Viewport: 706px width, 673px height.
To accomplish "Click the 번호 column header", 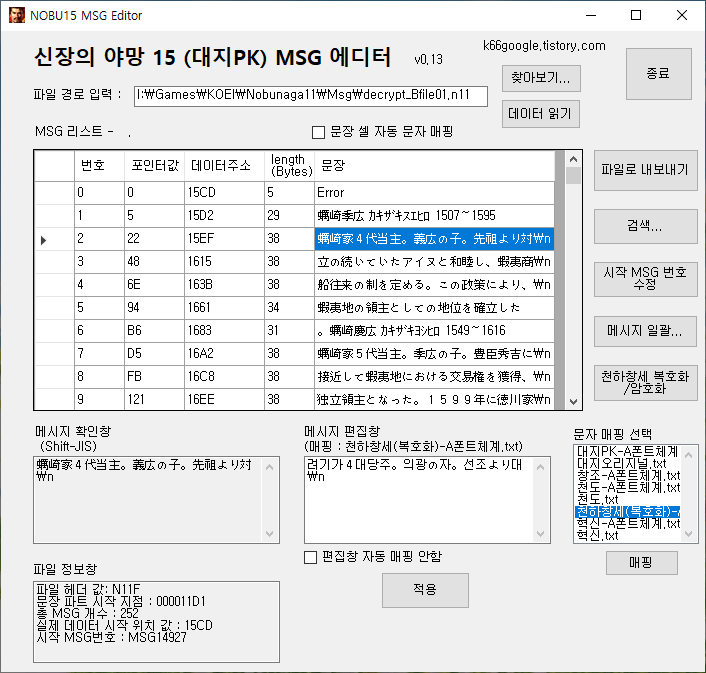I will [x=100, y=166].
